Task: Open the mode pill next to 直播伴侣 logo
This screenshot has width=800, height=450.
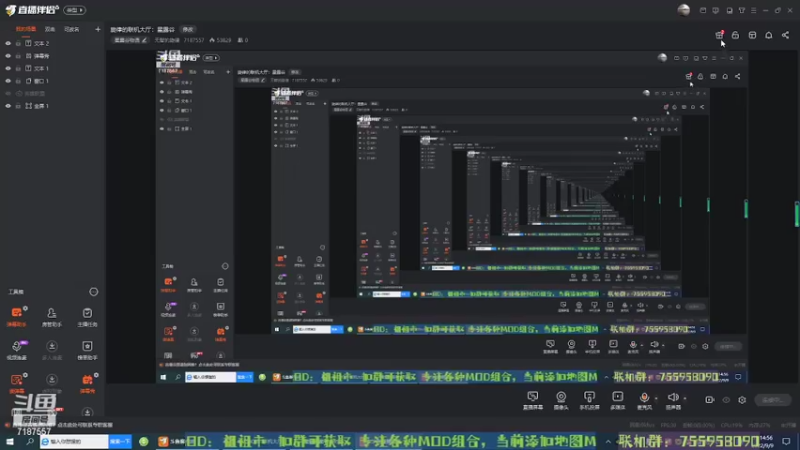Action: click(x=74, y=10)
